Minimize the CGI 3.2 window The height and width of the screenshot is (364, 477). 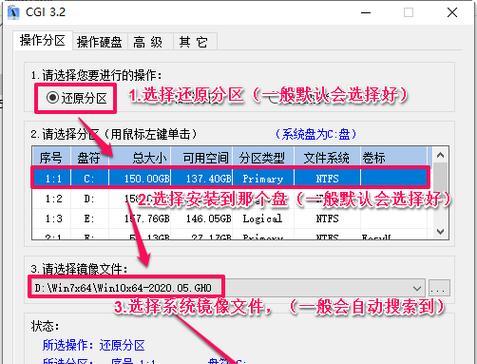[x=366, y=13]
